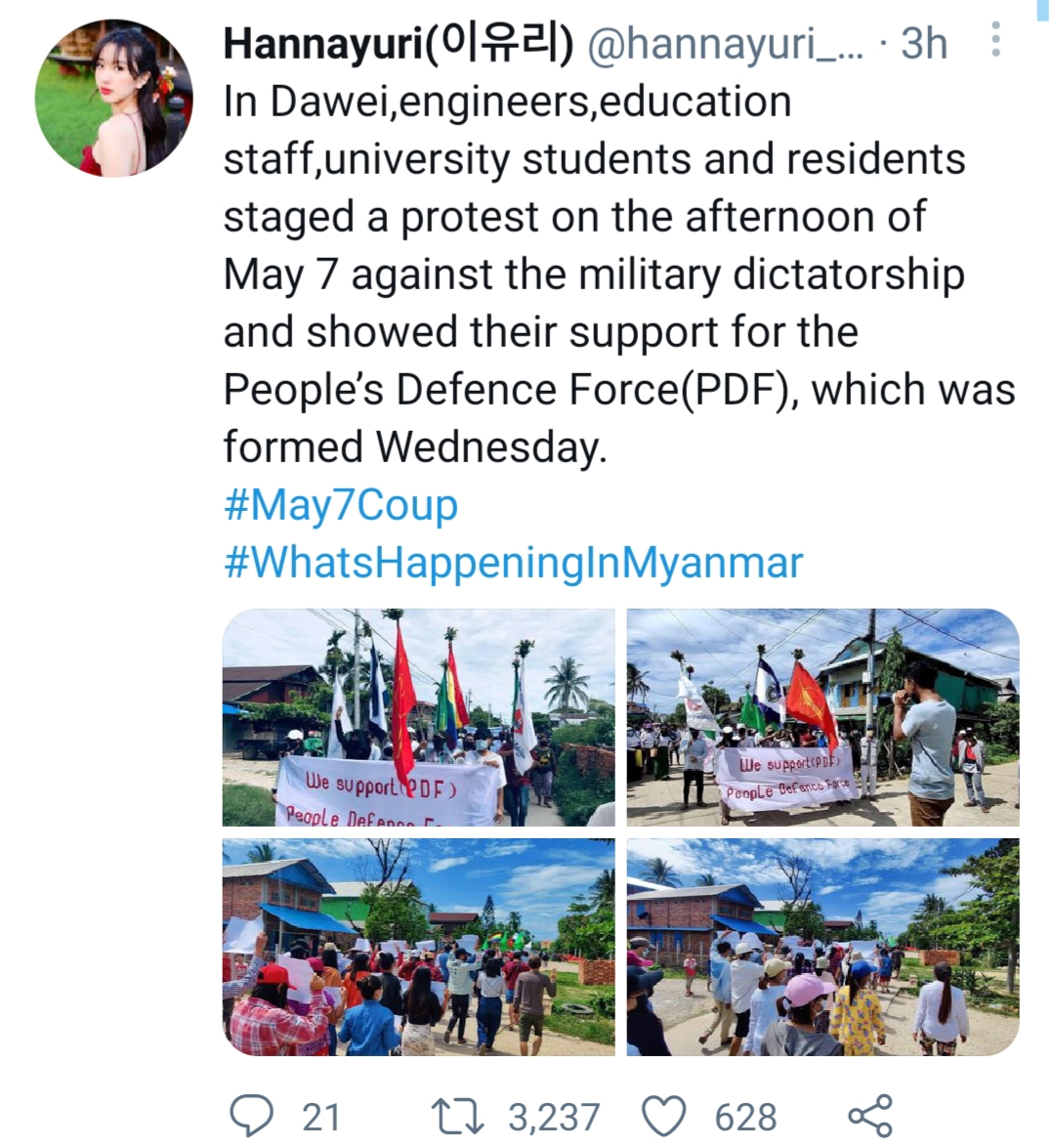Tap the 3,237 retweets count
Image resolution: width=1054 pixels, height=1148 pixels.
(x=554, y=1118)
